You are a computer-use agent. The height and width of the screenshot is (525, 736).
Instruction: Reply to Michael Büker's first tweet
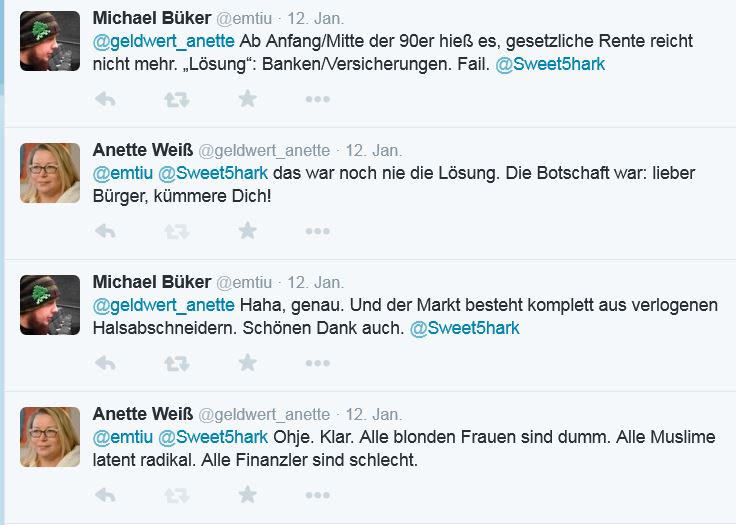(105, 99)
